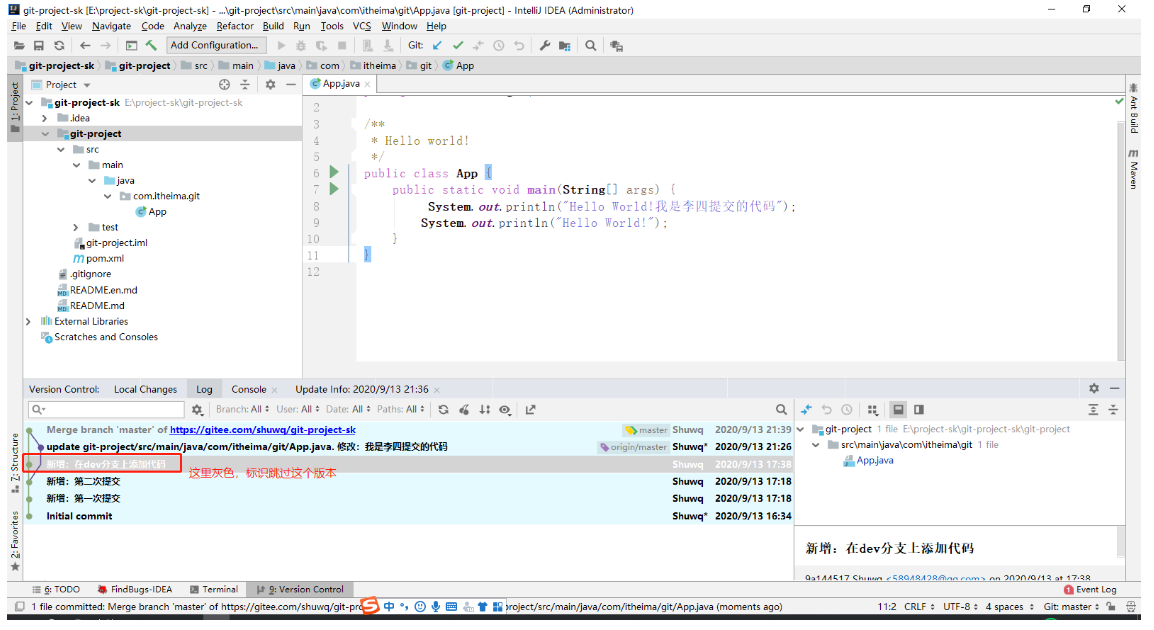
Task: Open the Project view dropdown arrow
Action: point(87,85)
